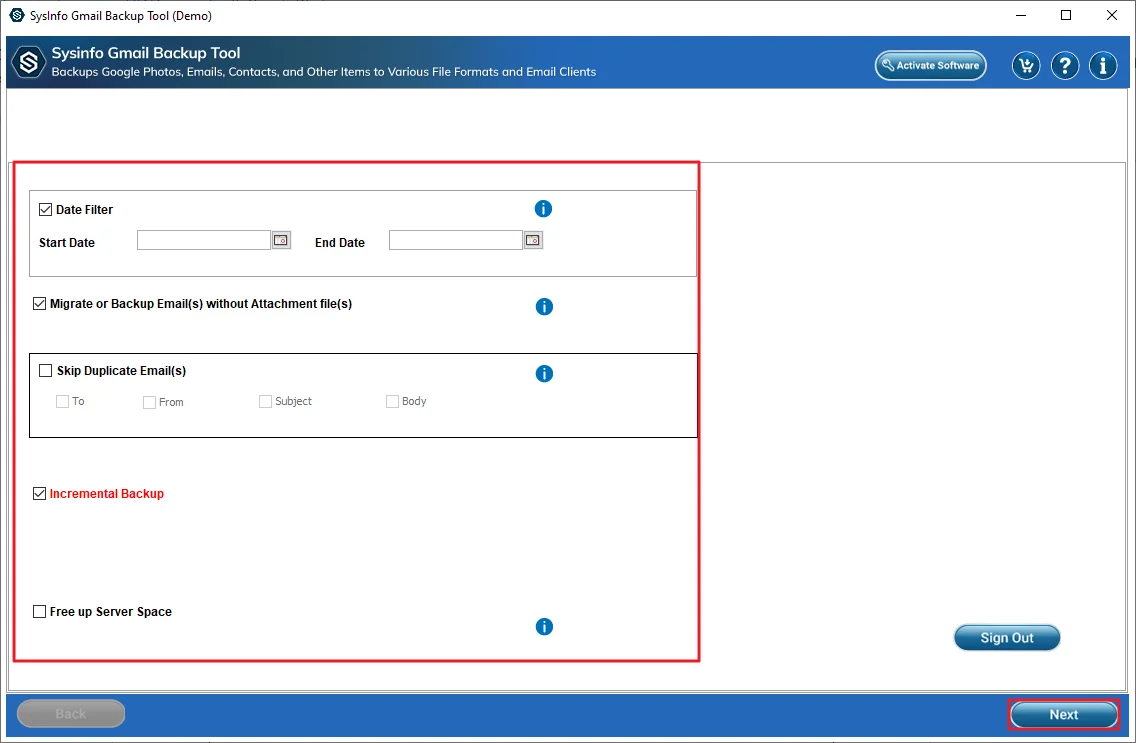Click the Sysinfo logo icon in header
Viewport: 1136px width, 743px height.
[28, 61]
